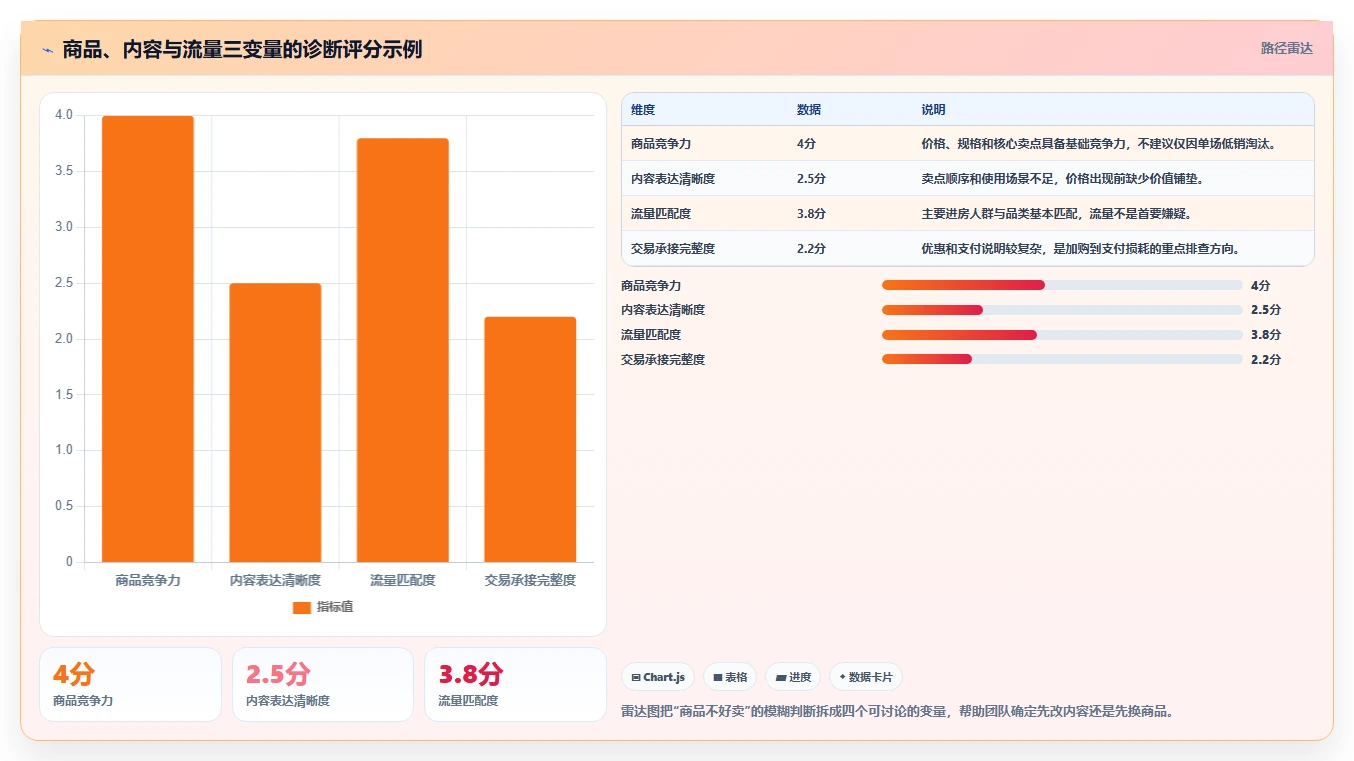
Task: Click the 4.0 y-axis tick label
Action: pyautogui.click(x=64, y=115)
